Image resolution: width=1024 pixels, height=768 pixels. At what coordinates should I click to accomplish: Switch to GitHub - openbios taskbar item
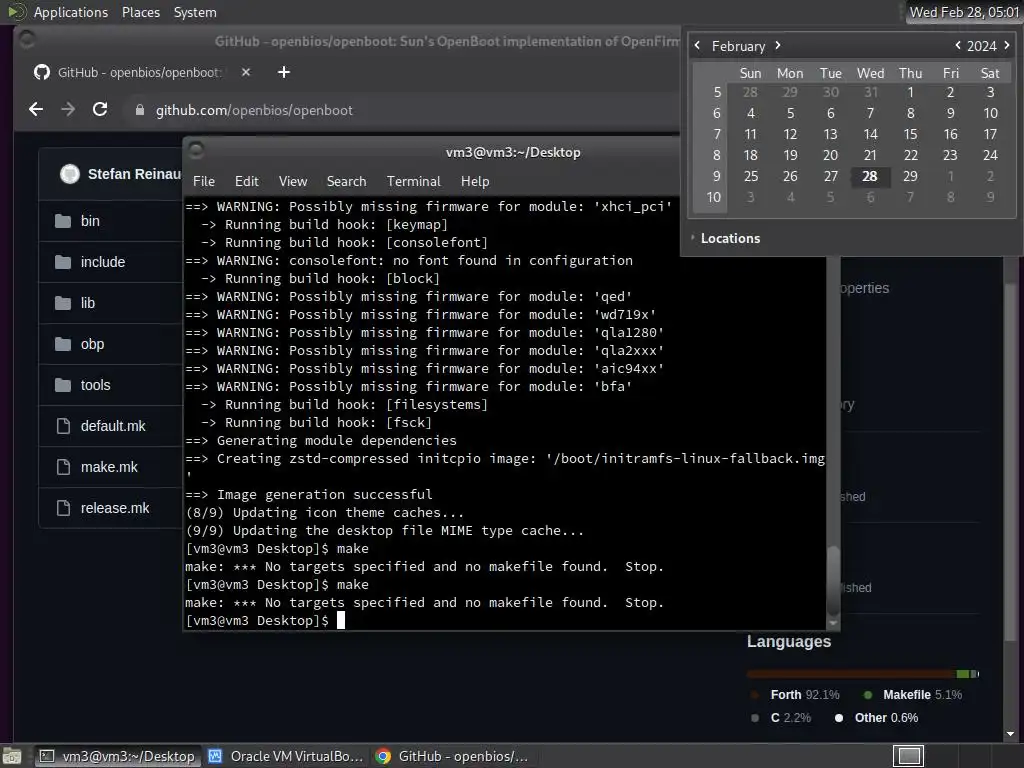pos(452,756)
